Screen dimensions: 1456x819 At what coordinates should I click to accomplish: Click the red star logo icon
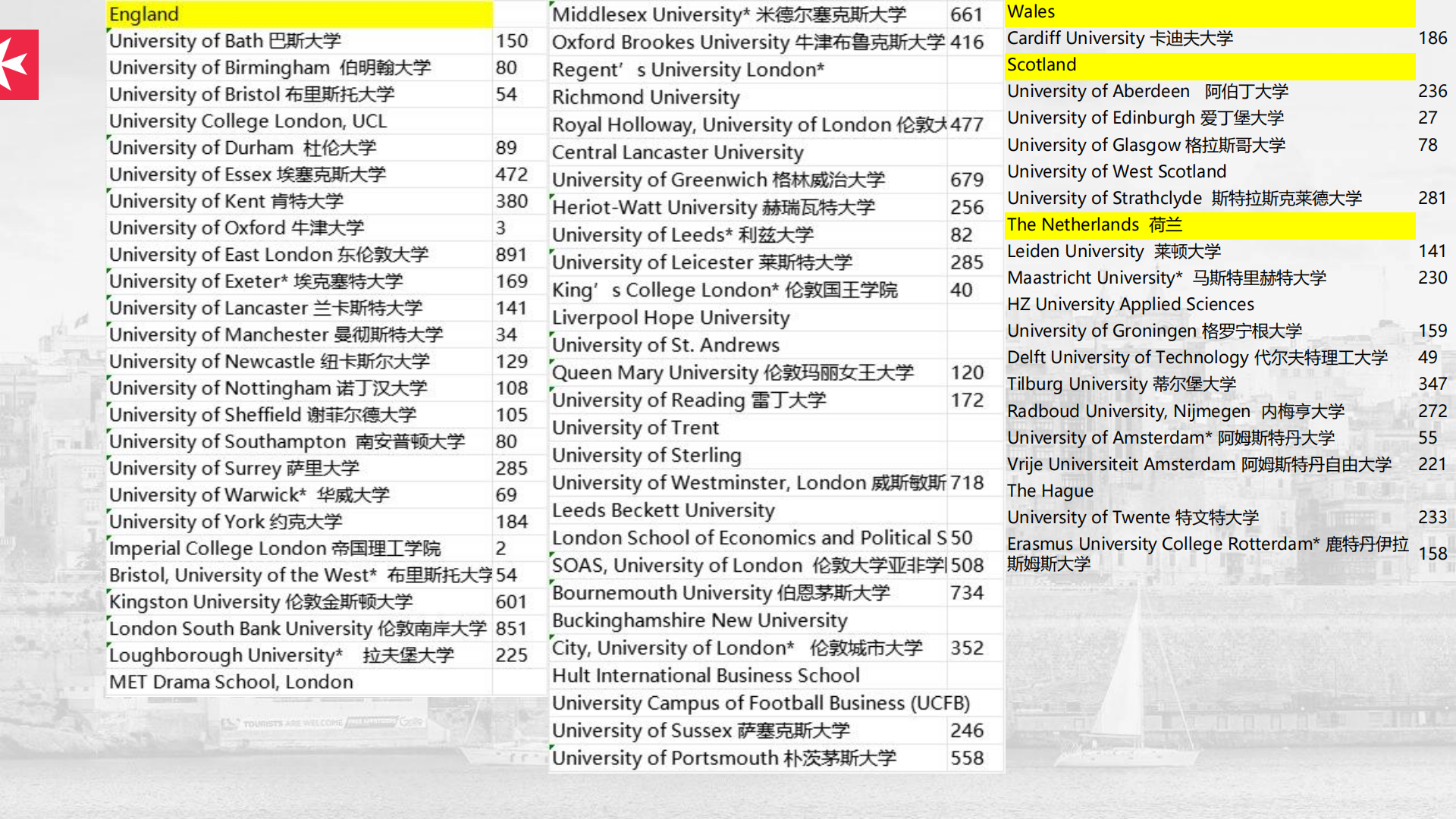[x=18, y=64]
